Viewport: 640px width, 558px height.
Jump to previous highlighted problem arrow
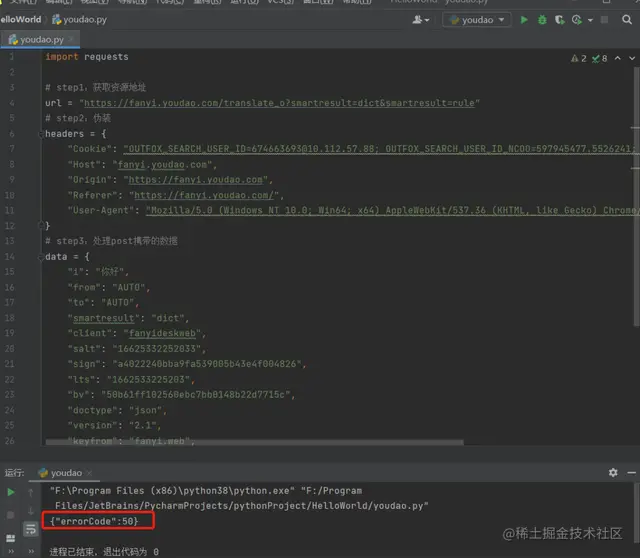point(618,58)
